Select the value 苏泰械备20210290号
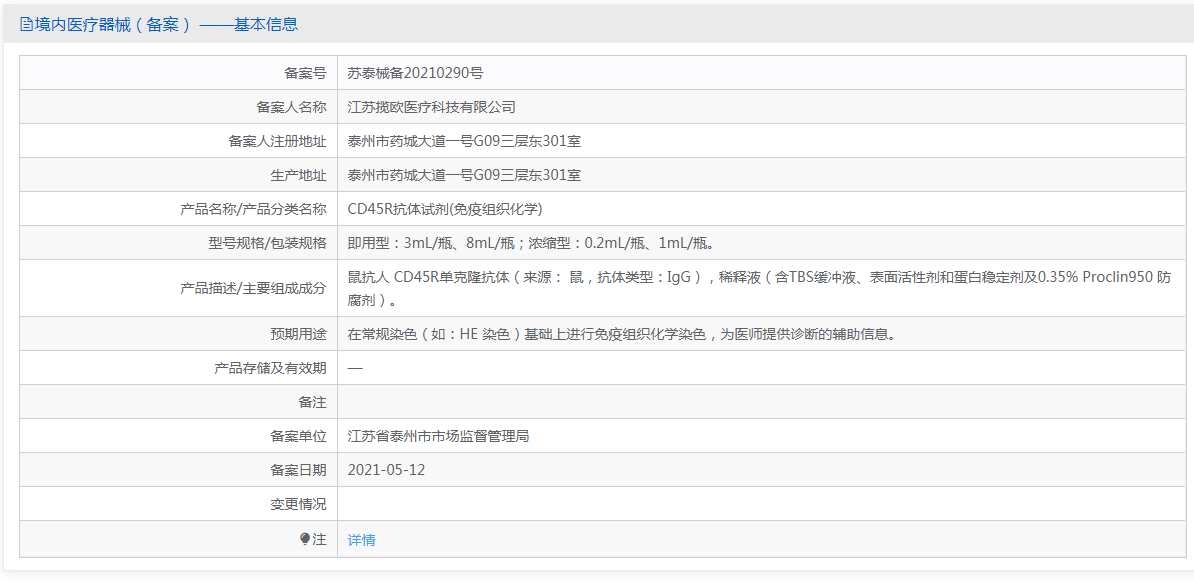This screenshot has height=581, width=1194. 415,73
